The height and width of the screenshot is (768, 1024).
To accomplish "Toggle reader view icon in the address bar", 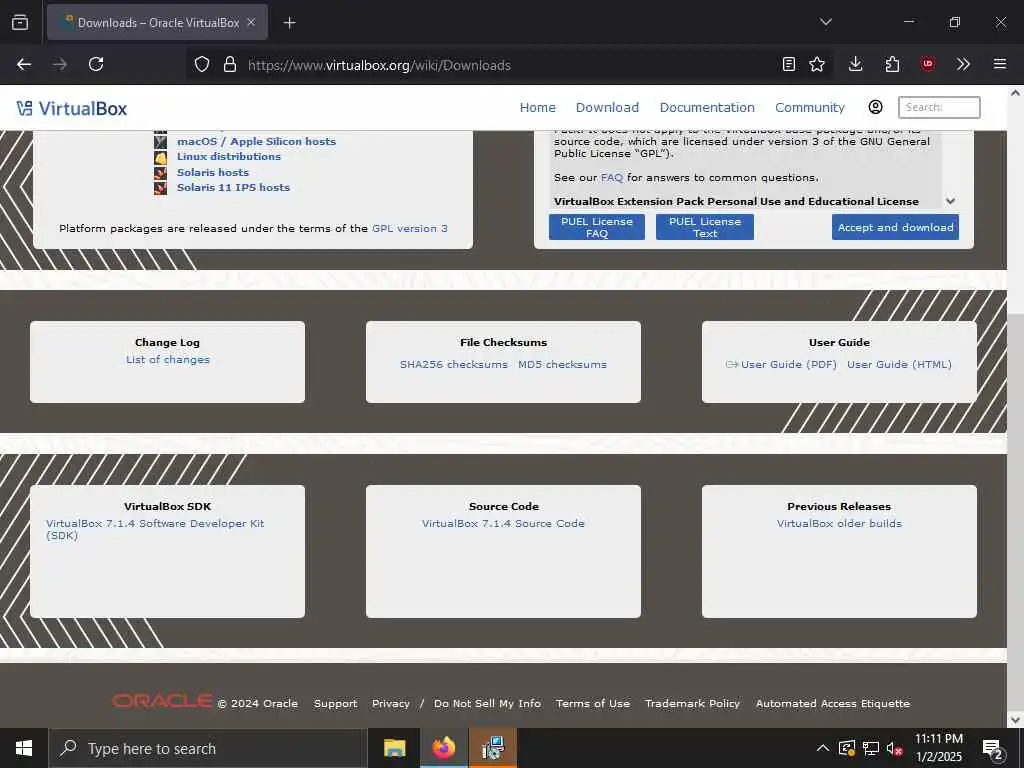I will (788, 64).
